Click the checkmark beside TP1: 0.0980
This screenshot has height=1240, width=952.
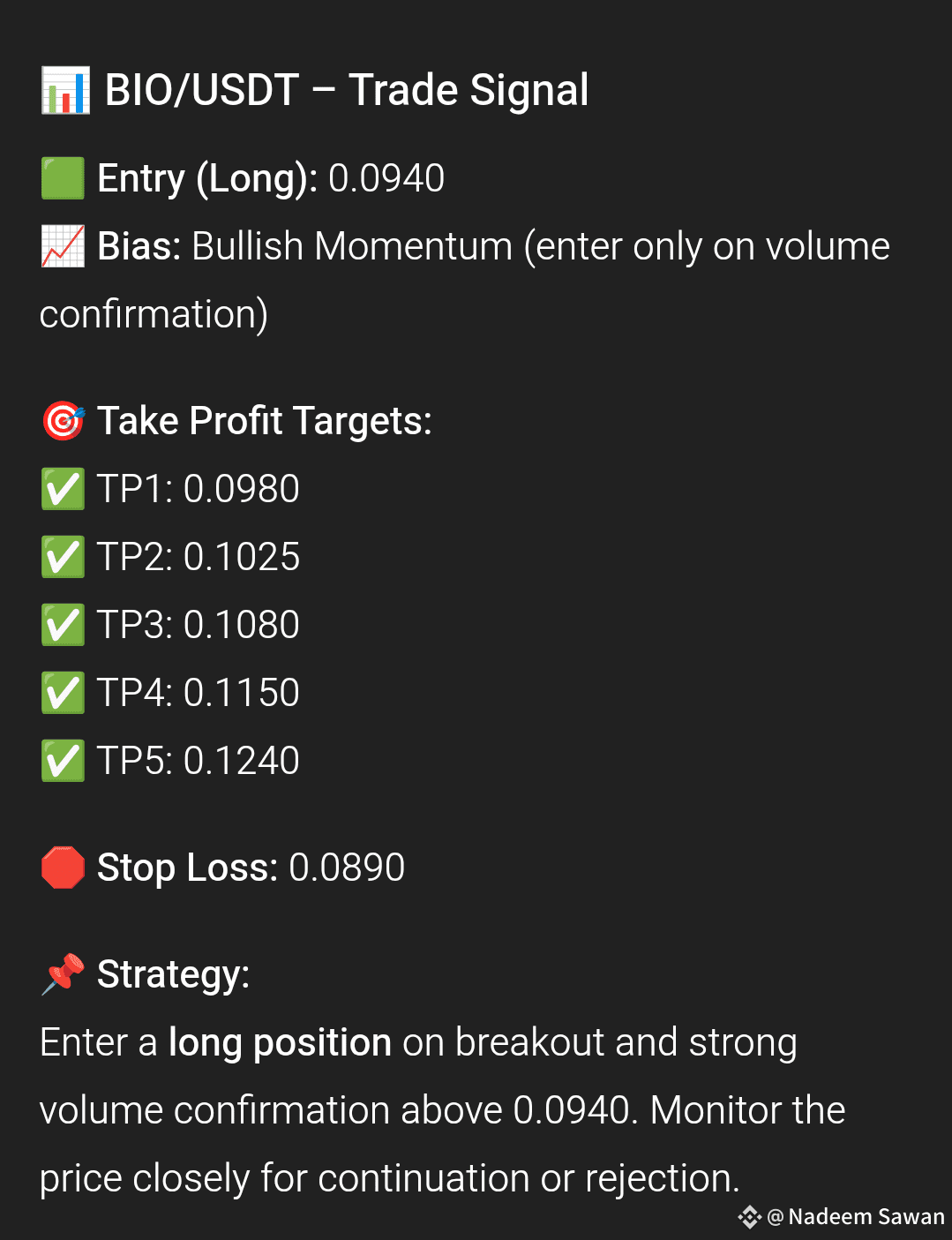[x=63, y=489]
